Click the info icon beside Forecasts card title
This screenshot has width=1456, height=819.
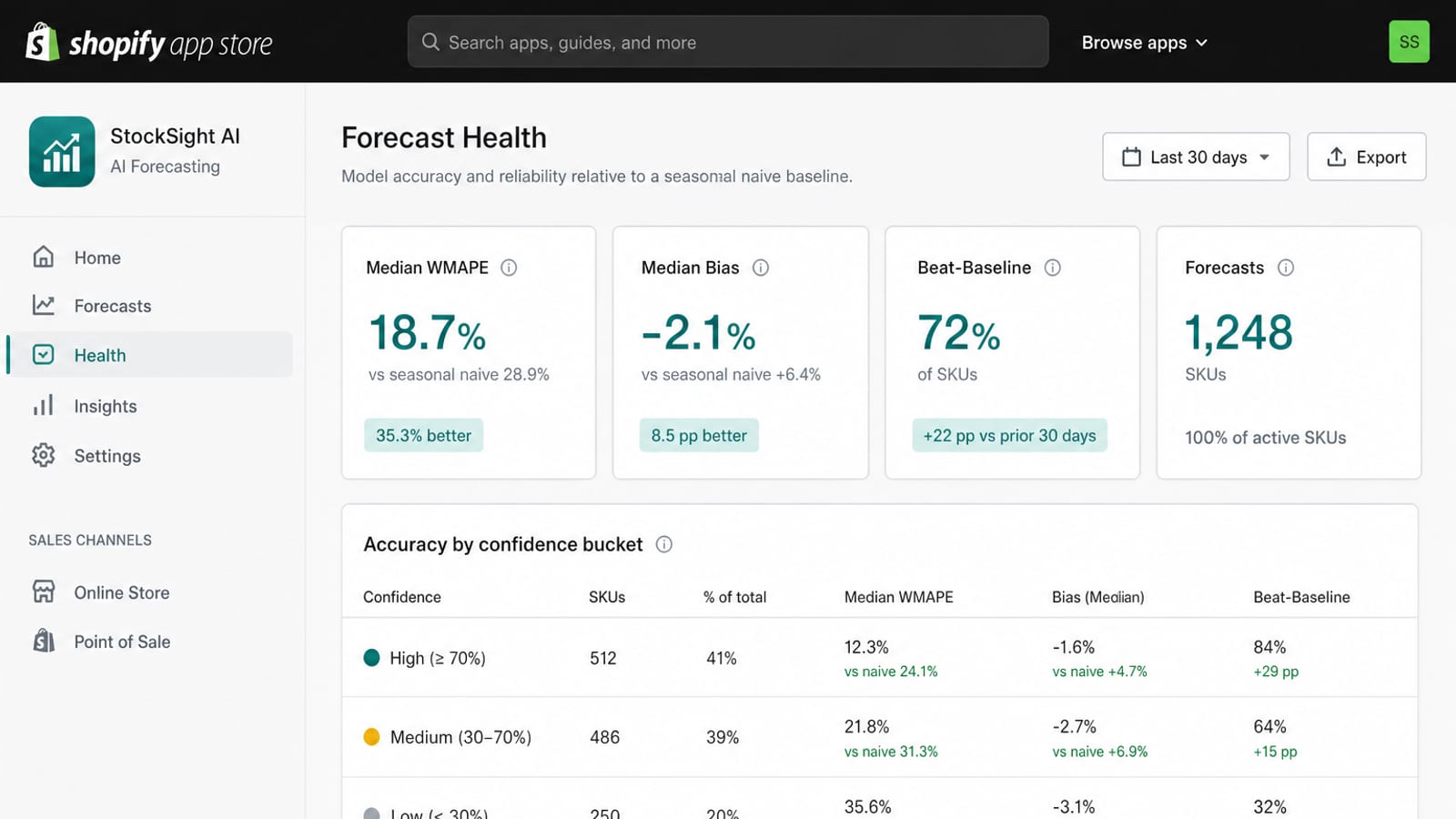[x=1286, y=268]
